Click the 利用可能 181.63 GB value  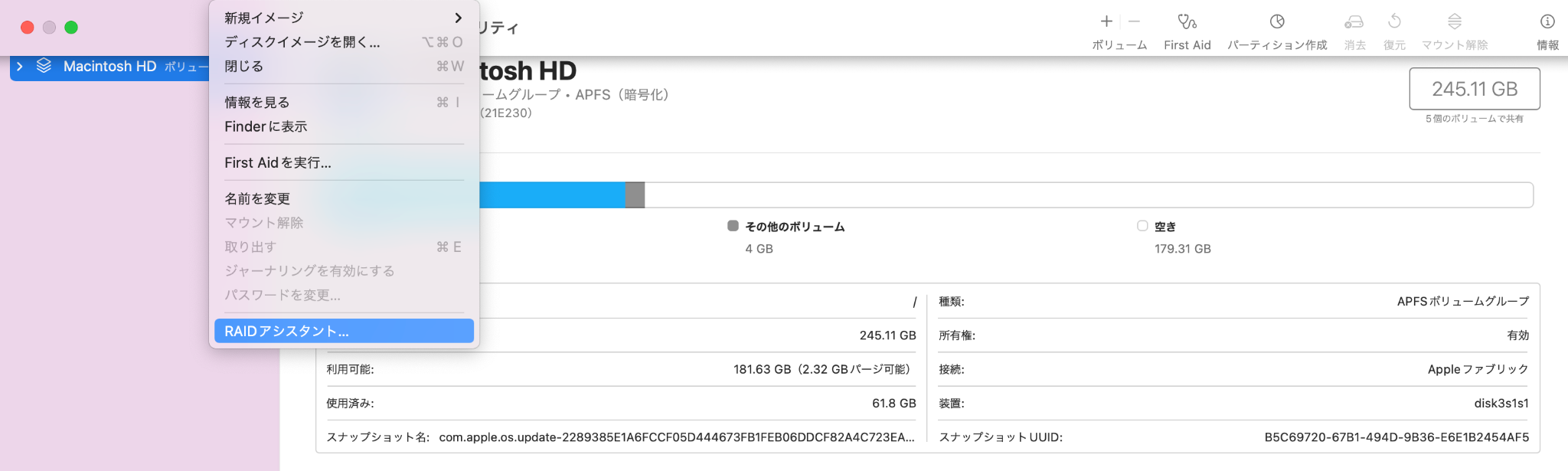[x=825, y=369]
